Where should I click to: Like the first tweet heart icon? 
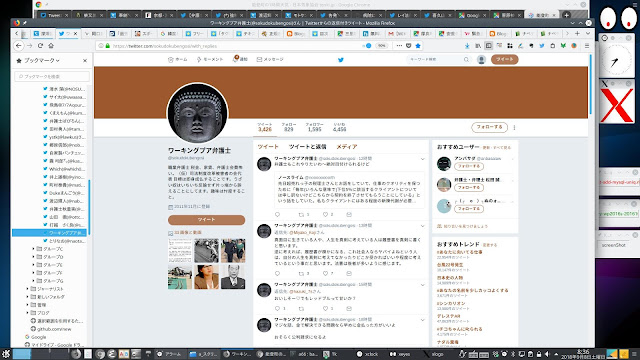point(325,214)
